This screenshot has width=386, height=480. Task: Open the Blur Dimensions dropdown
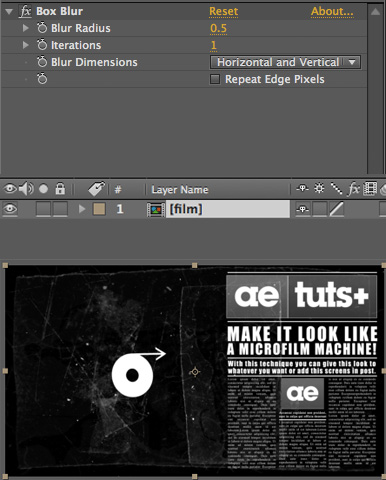285,62
